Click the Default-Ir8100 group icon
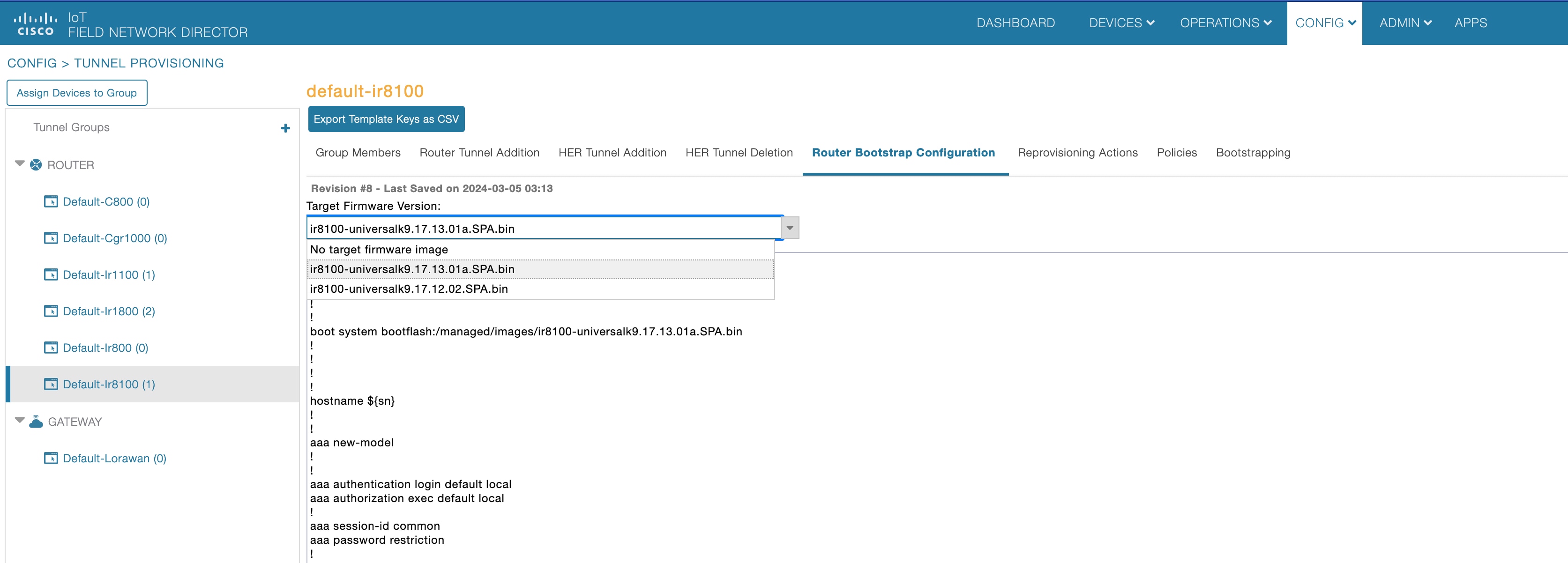1568x563 pixels. pos(51,384)
